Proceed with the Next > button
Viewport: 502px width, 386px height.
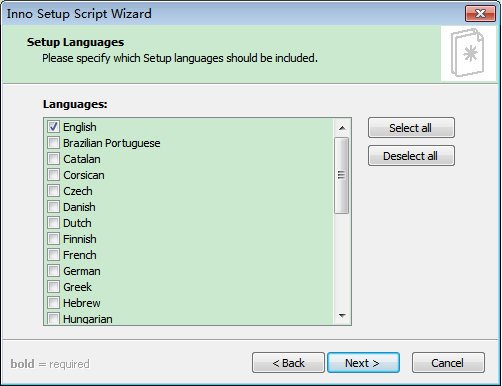[x=363, y=363]
